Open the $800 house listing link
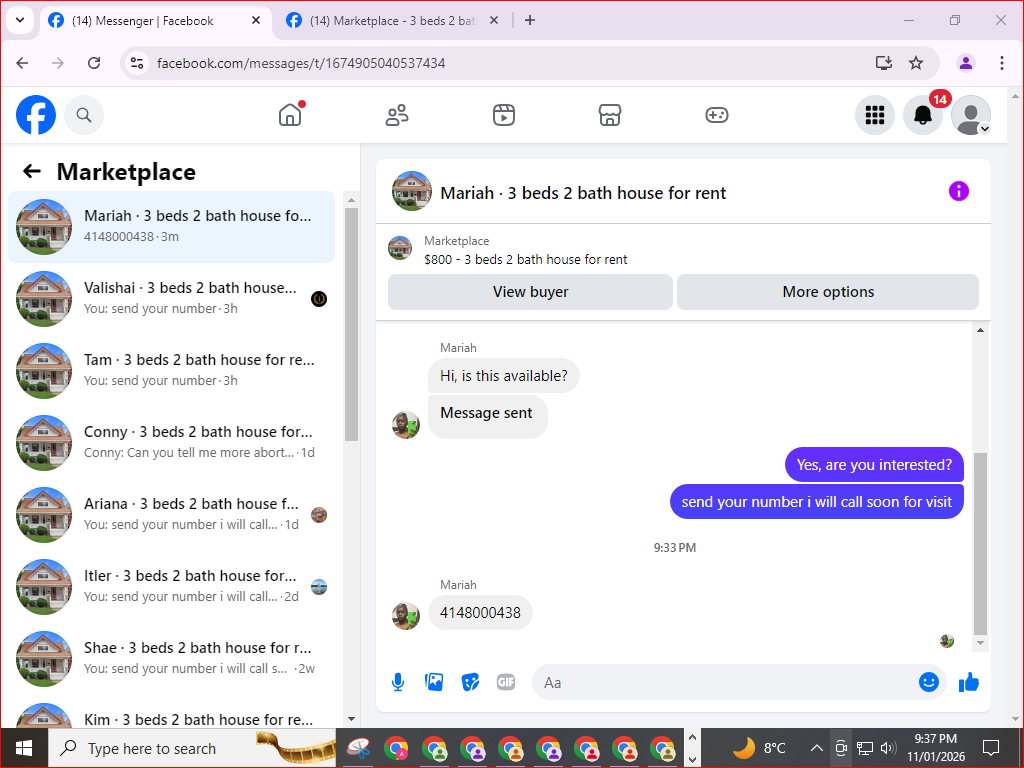This screenshot has width=1024, height=768. click(x=525, y=259)
